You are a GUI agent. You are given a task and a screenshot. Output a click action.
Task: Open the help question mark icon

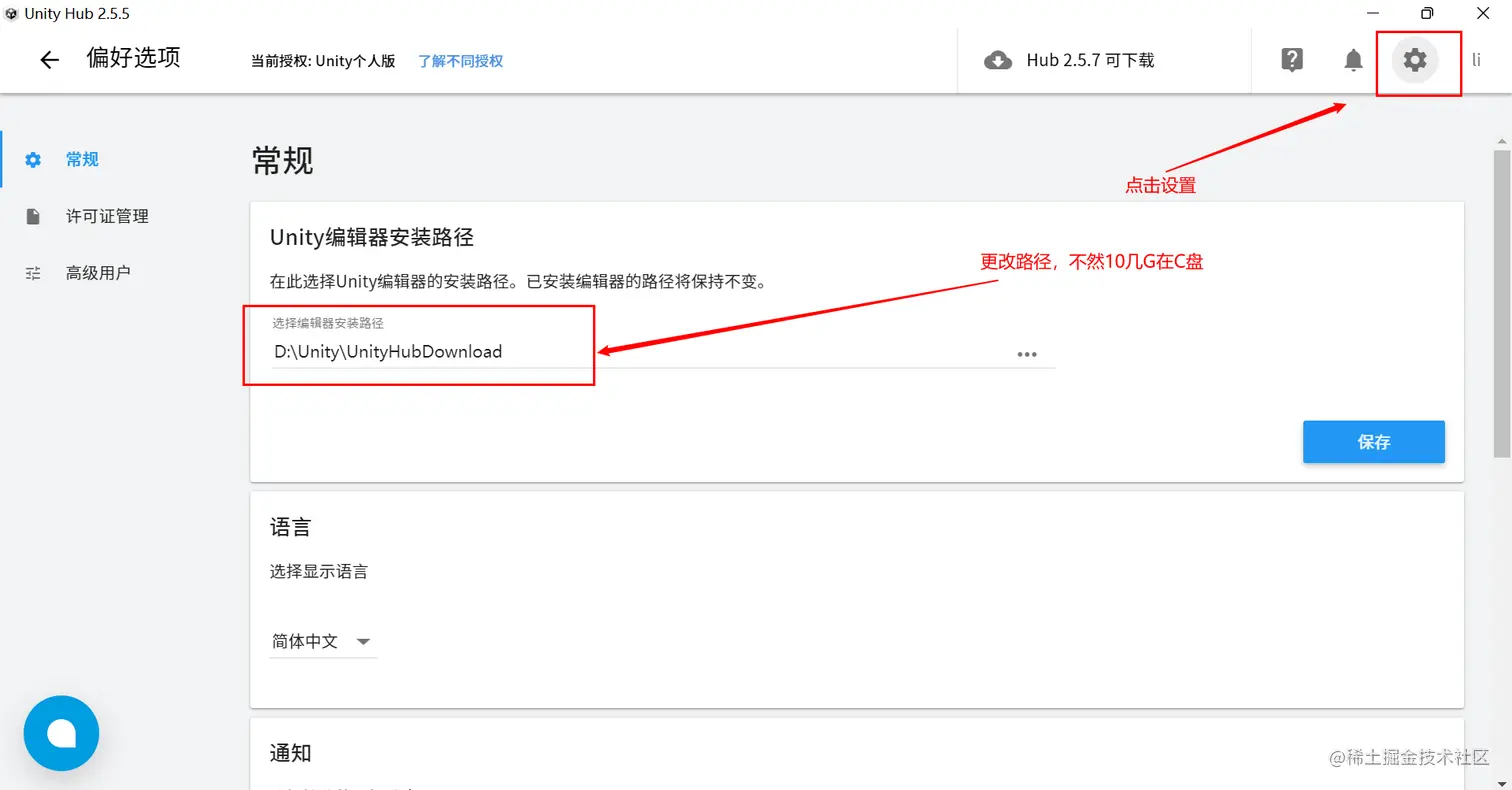coord(1292,60)
